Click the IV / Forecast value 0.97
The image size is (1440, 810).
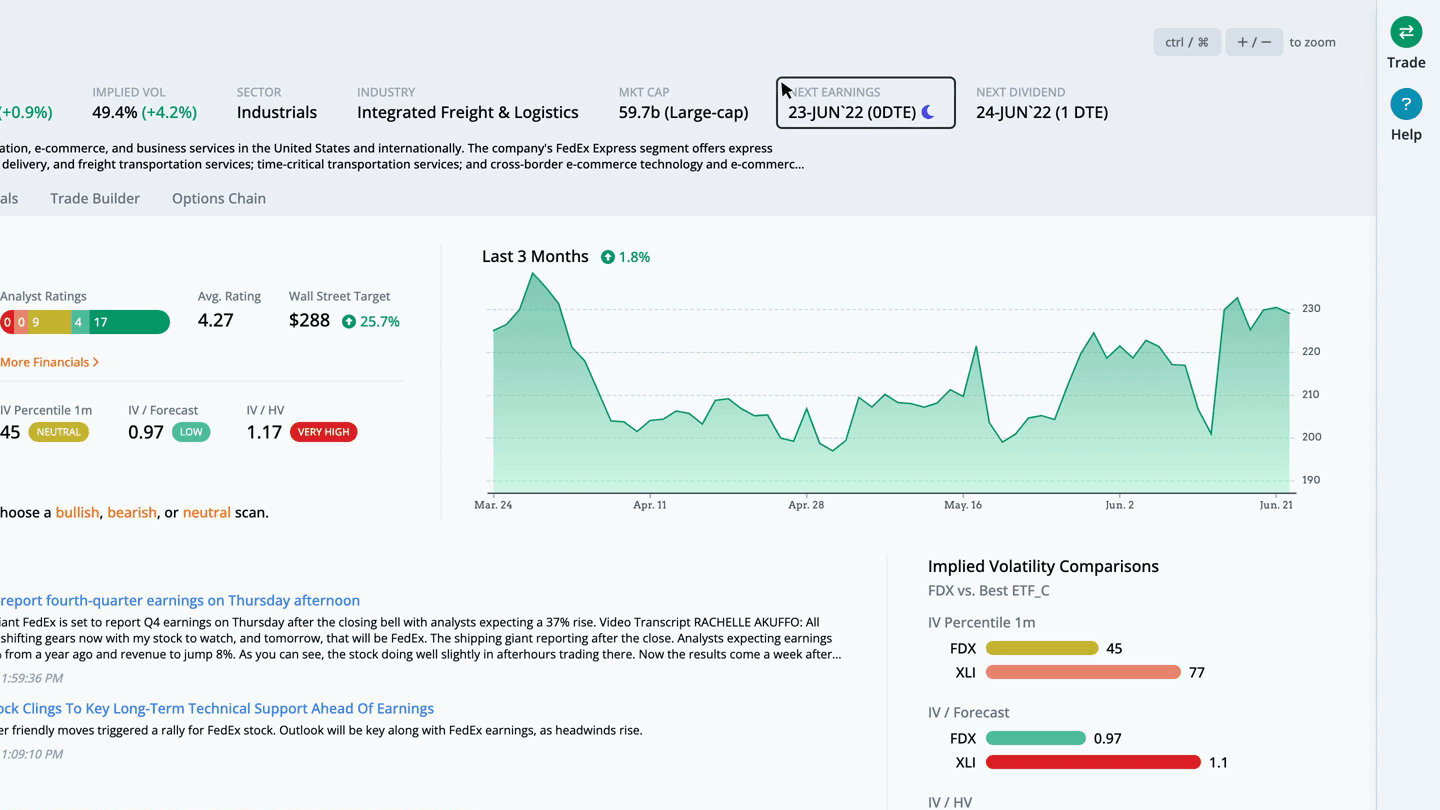click(x=146, y=432)
